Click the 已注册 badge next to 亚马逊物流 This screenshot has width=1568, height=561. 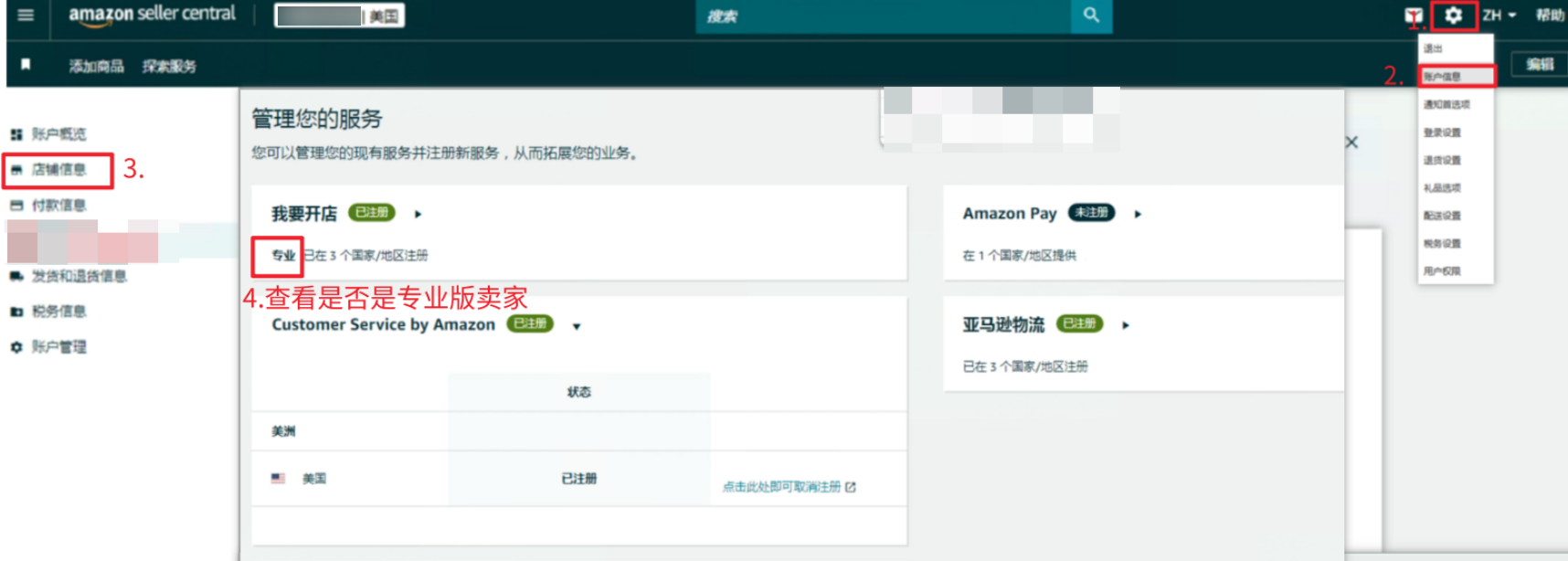1080,323
